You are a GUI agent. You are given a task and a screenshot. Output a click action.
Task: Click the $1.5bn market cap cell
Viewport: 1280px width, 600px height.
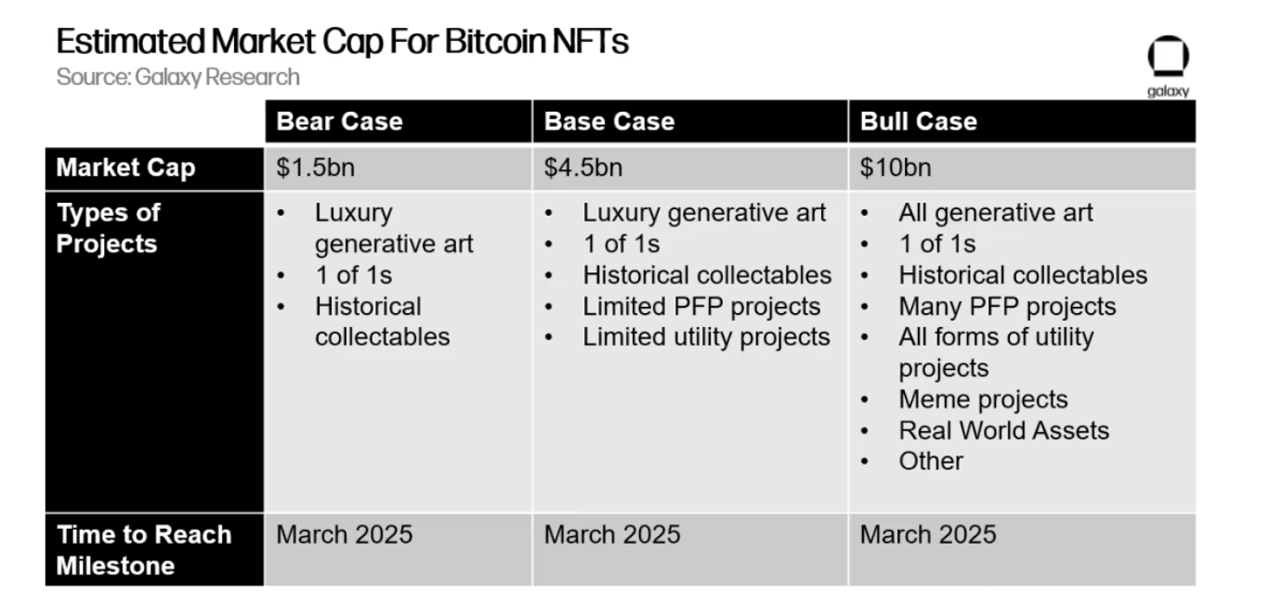[315, 168]
